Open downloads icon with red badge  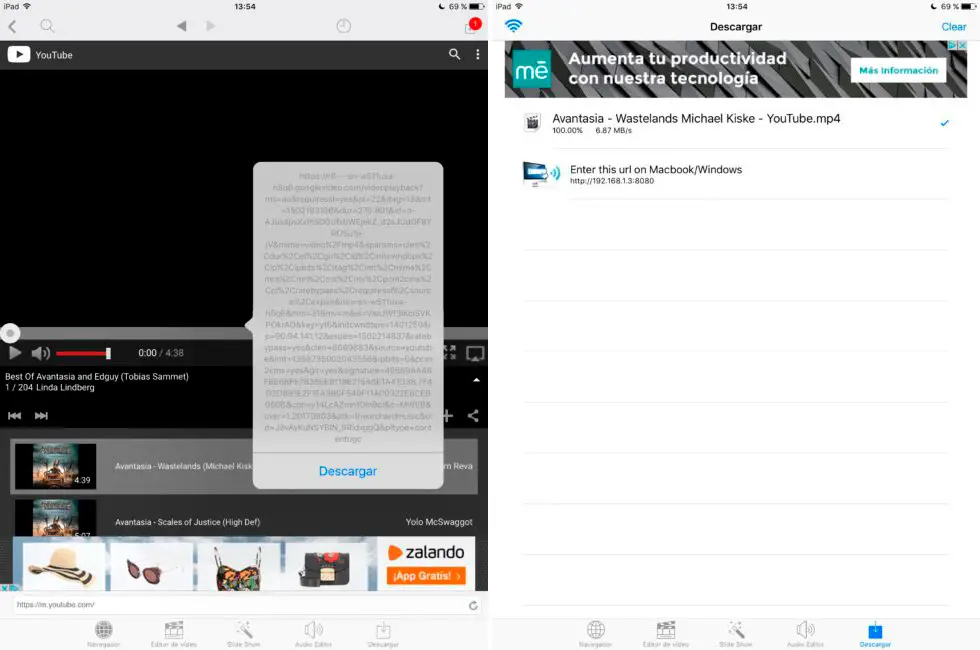(473, 26)
